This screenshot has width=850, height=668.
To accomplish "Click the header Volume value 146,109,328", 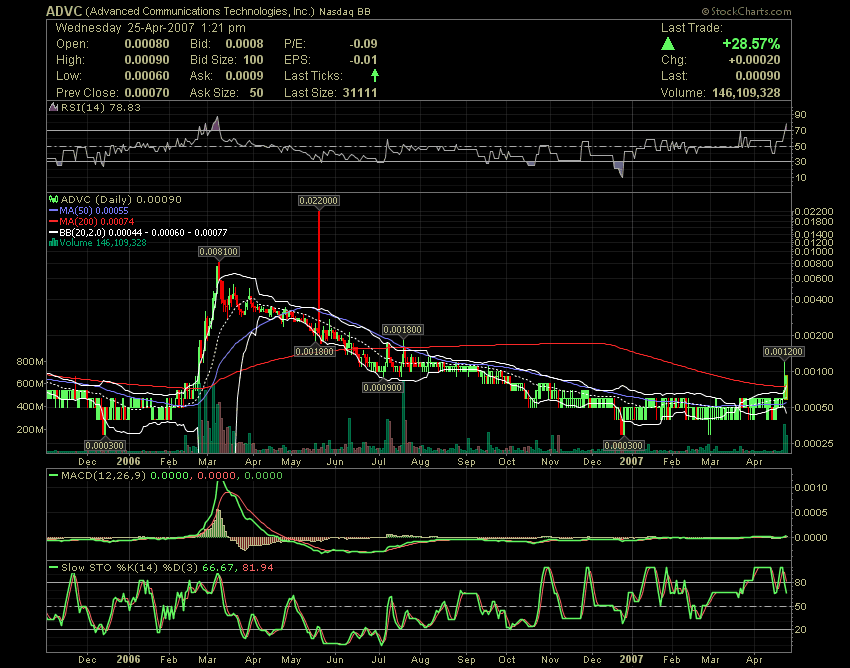I will (746, 93).
